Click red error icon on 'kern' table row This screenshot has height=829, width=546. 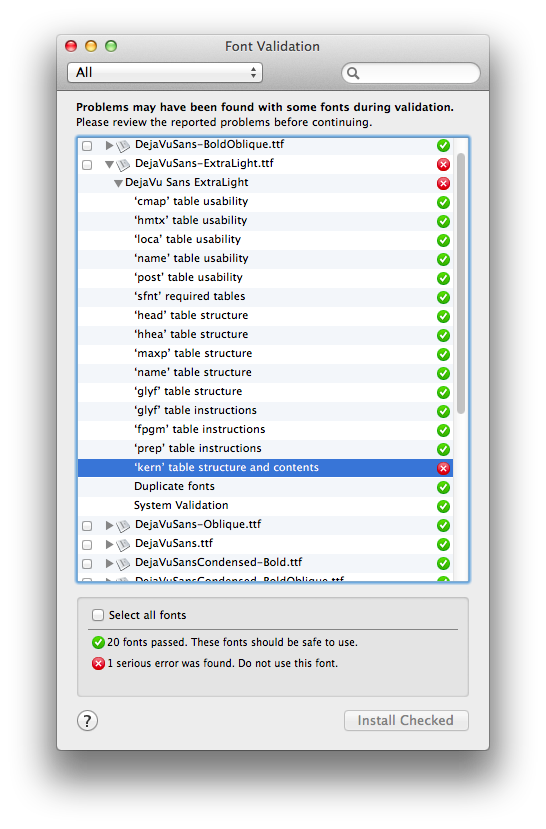point(443,468)
